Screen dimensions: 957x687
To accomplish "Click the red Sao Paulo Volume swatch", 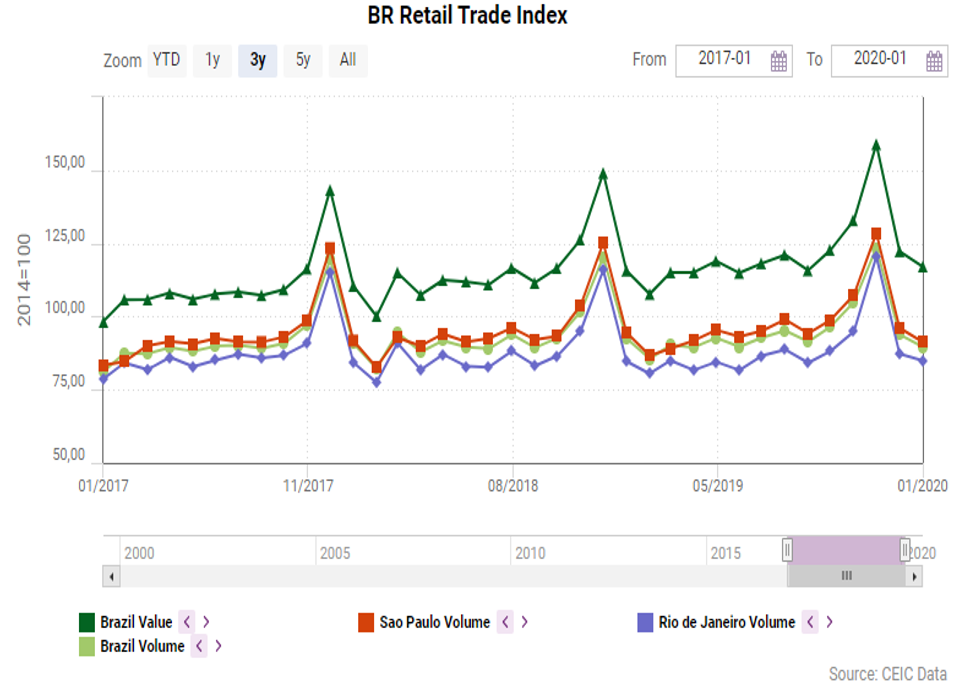I will [366, 622].
